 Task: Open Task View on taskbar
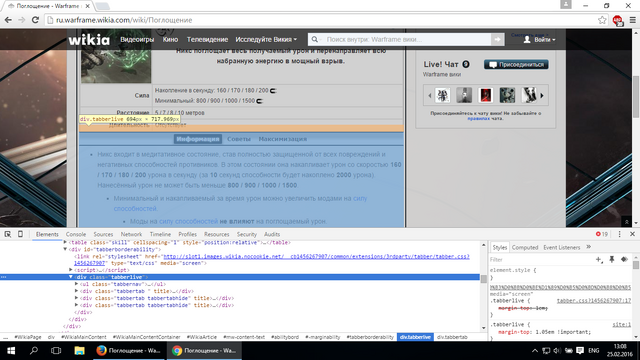coord(56,351)
